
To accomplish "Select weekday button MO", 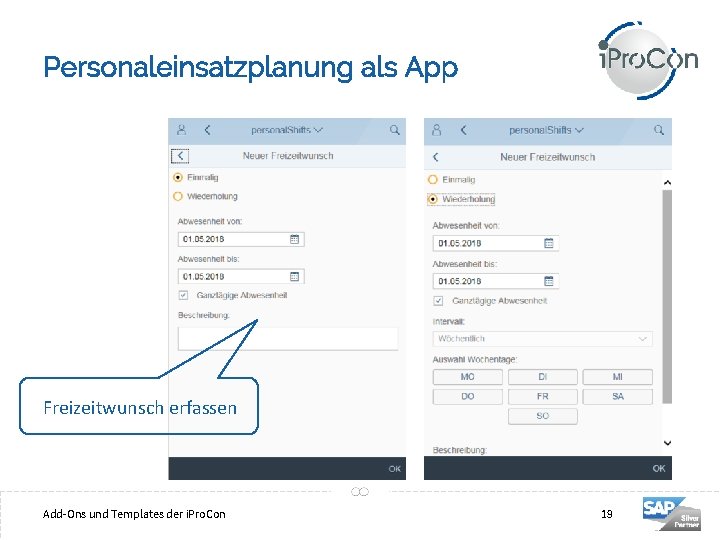I will 467,377.
